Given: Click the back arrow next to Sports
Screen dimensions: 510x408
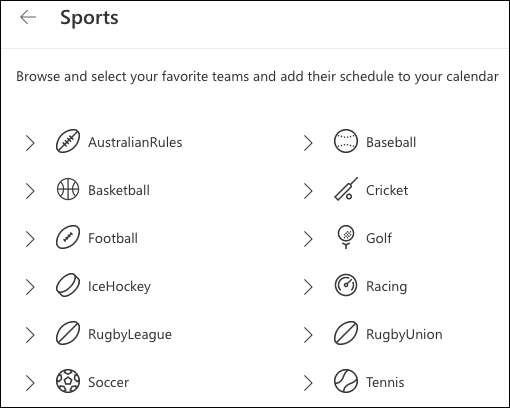Looking at the screenshot, I should tap(28, 17).
